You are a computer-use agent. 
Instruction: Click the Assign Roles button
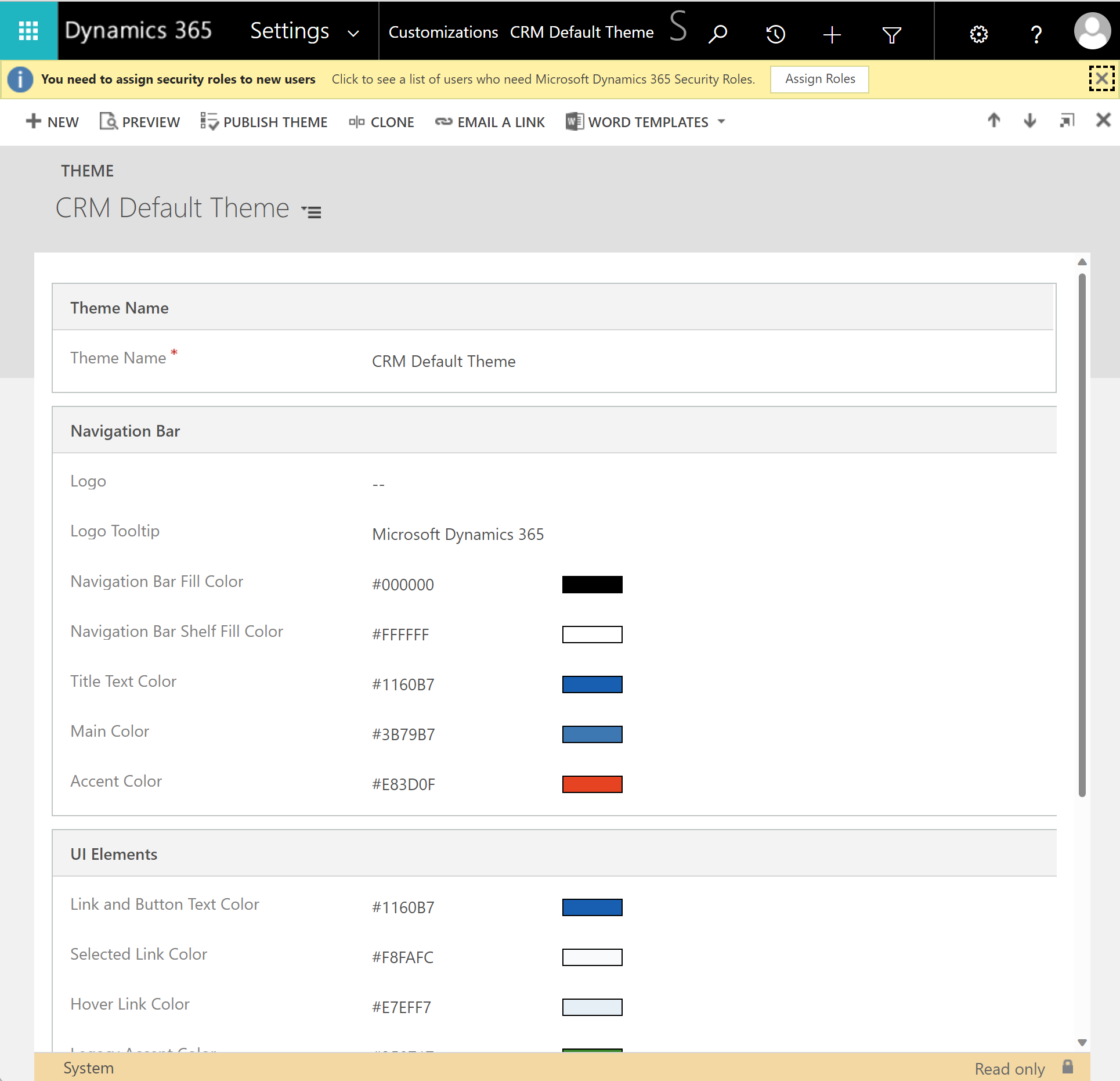(819, 79)
